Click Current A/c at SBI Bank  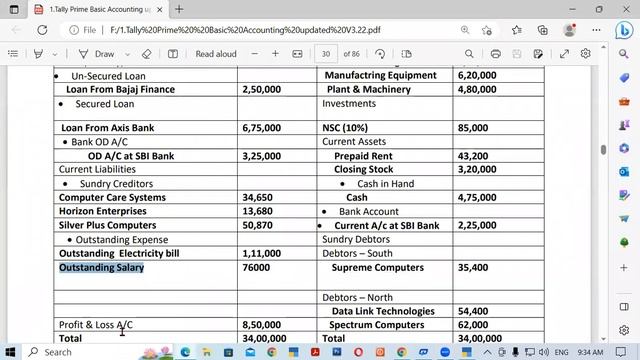[387, 226]
